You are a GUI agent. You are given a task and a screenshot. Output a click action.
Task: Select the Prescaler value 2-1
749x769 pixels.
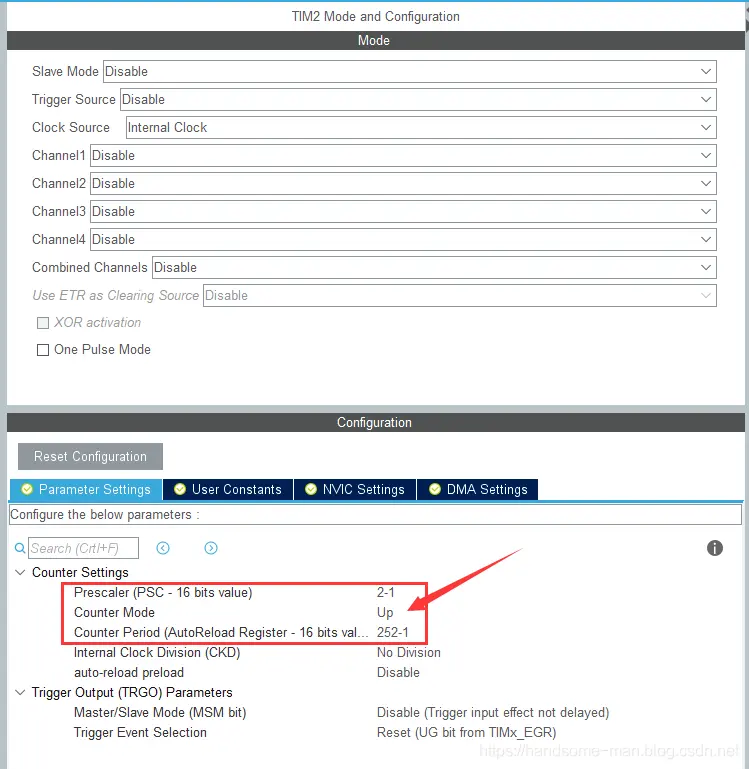pyautogui.click(x=386, y=592)
